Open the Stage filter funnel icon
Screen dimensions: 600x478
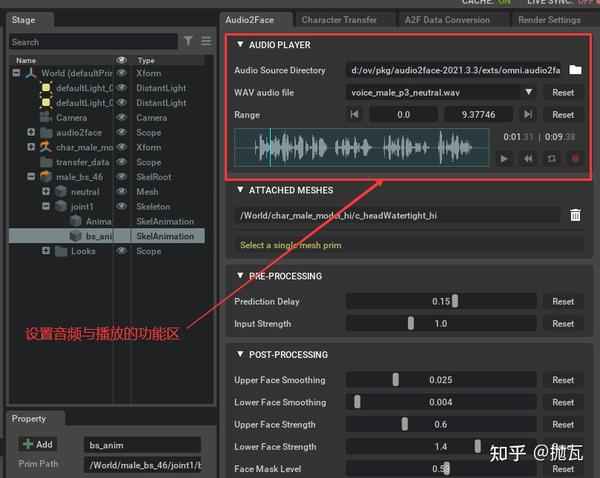pyautogui.click(x=189, y=41)
